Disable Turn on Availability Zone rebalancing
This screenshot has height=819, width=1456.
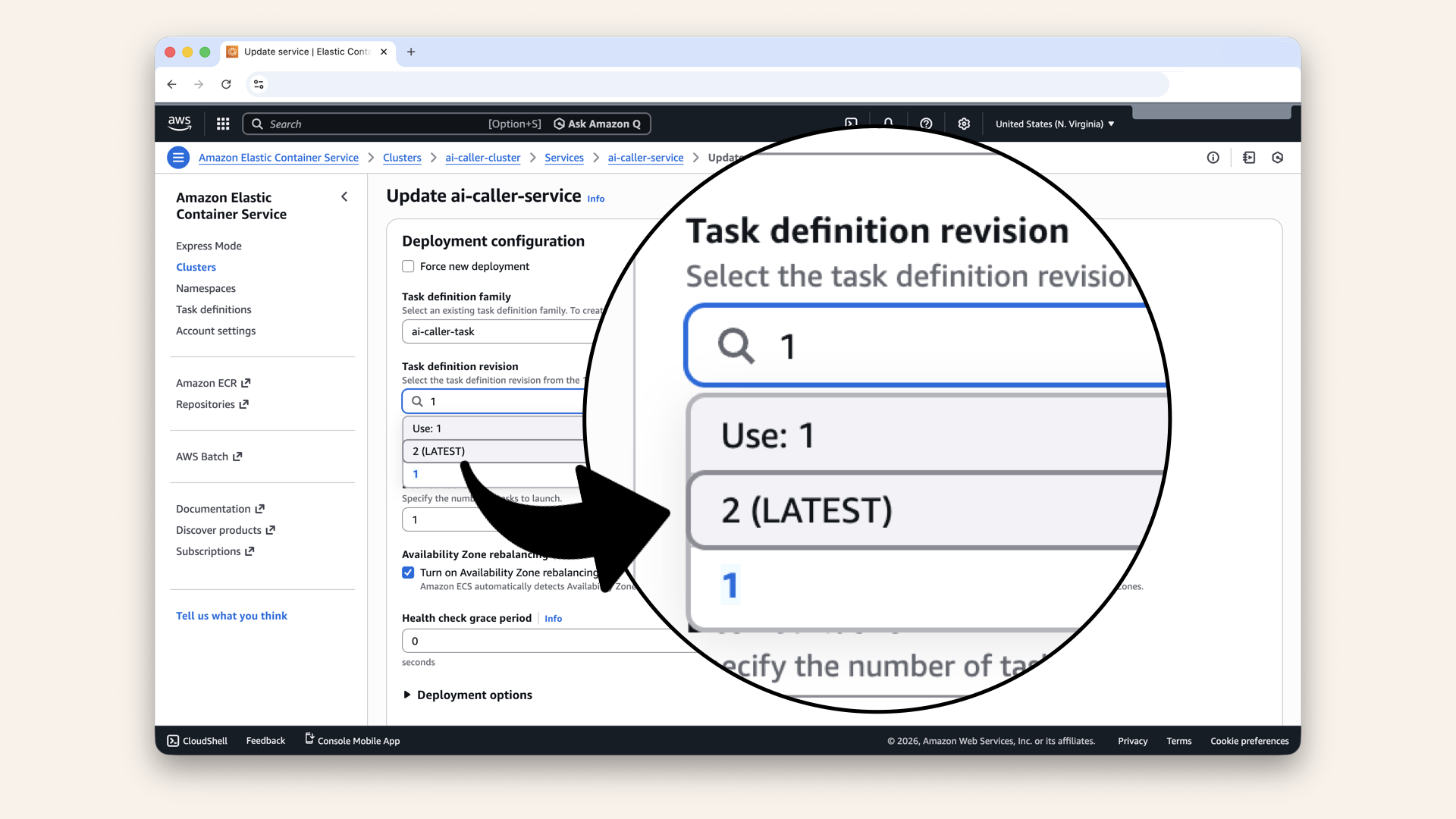pyautogui.click(x=408, y=573)
